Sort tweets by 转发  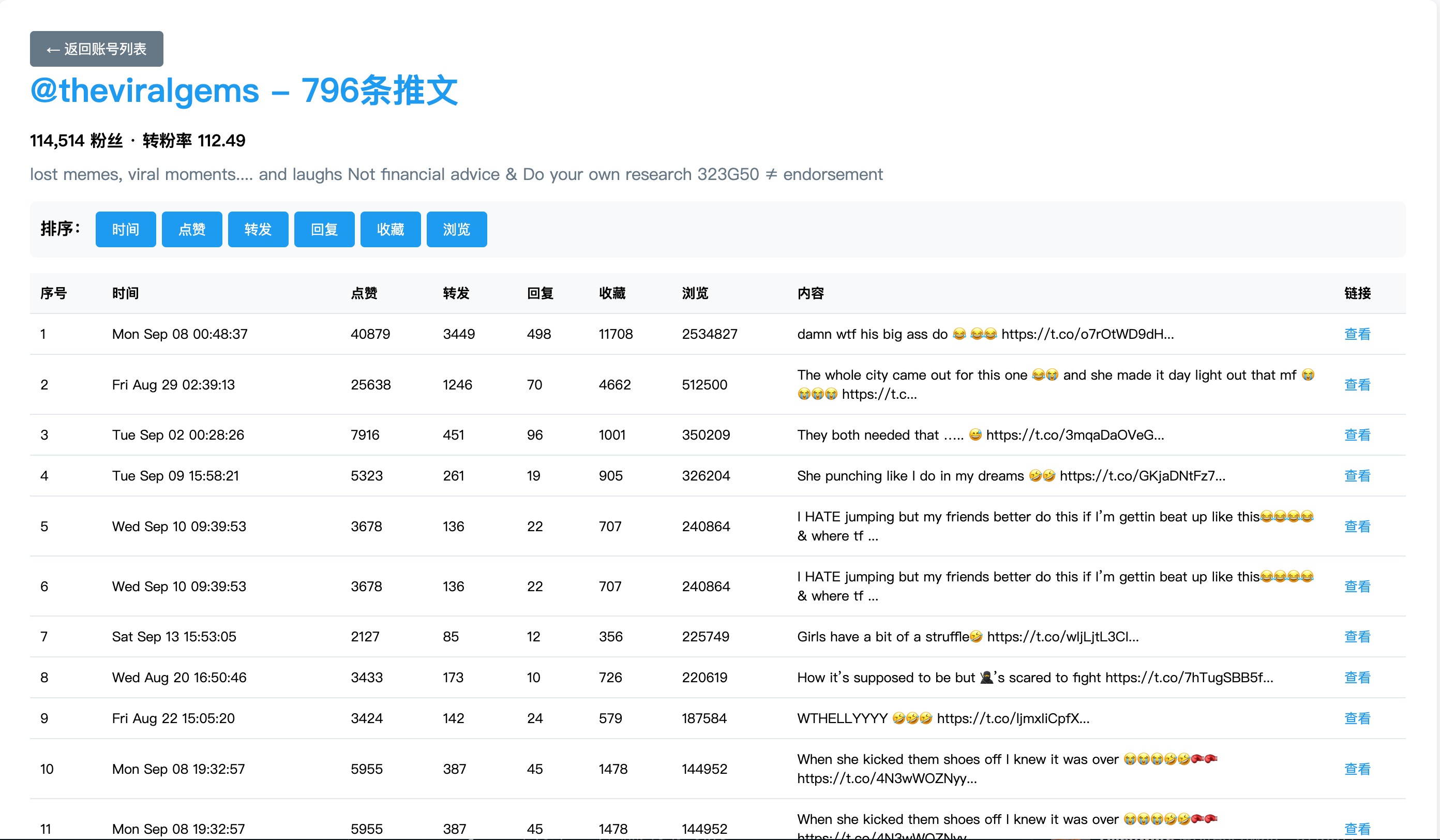coord(258,229)
